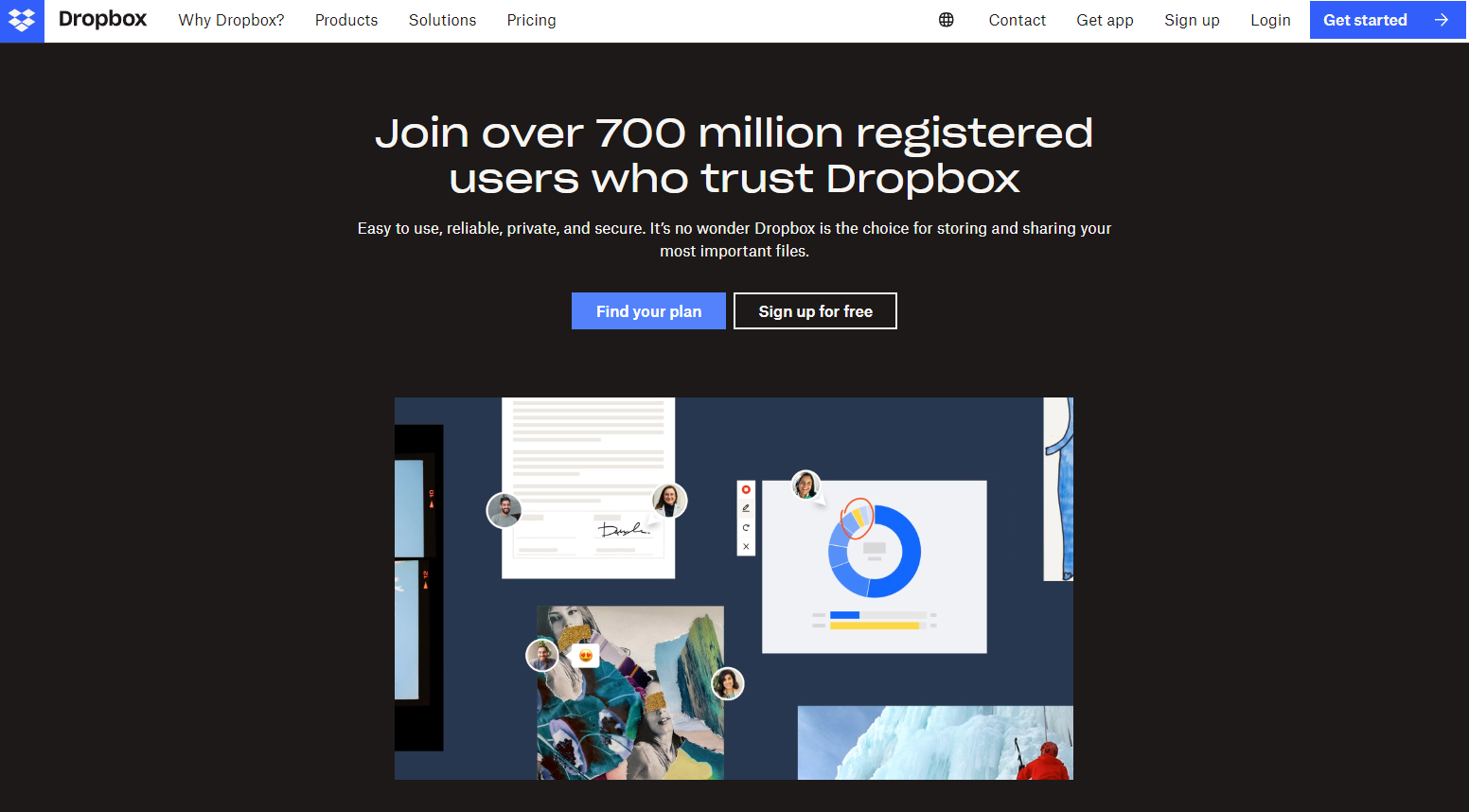Open the globe language selector
The width and height of the screenshot is (1469, 812).
(946, 20)
